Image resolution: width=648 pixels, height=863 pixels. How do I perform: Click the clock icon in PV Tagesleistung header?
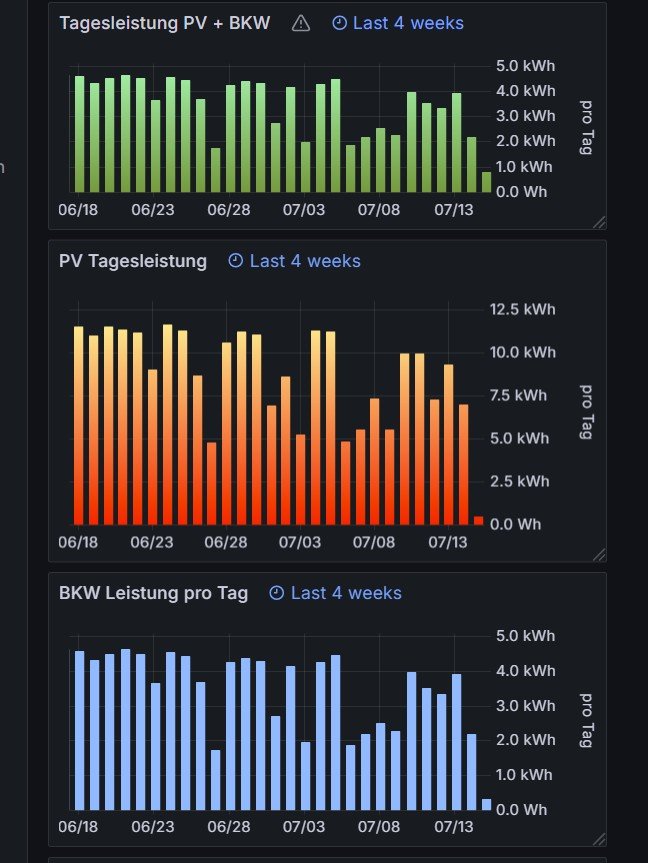click(236, 261)
